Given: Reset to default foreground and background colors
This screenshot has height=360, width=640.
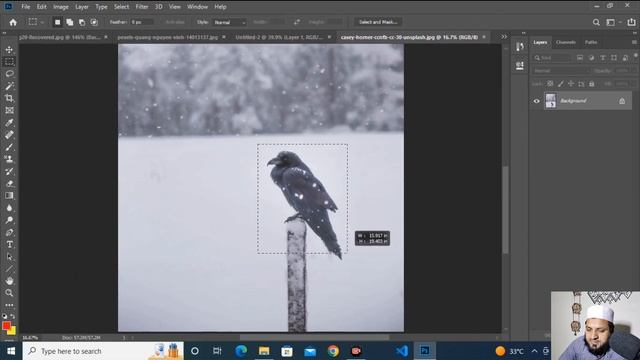Looking at the screenshot, I should [4, 316].
